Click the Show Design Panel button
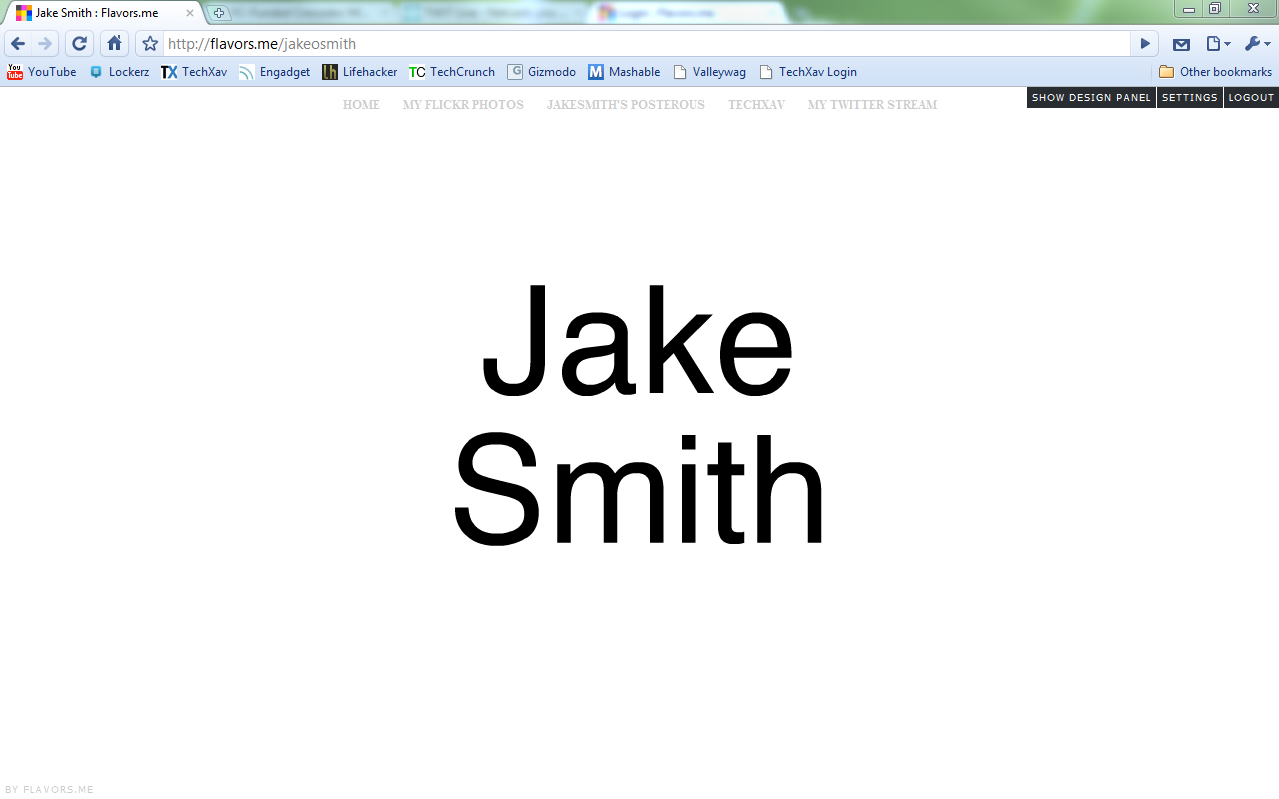 pyautogui.click(x=1091, y=98)
